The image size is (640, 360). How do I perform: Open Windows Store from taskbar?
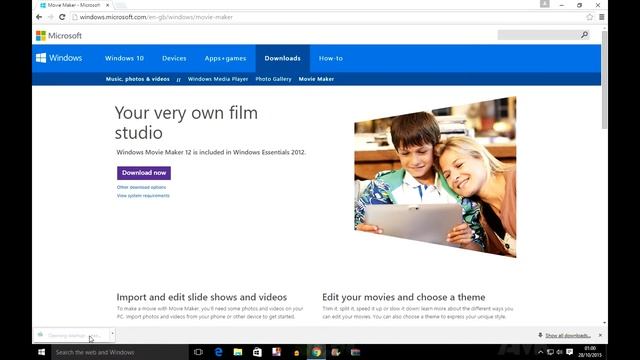257,352
